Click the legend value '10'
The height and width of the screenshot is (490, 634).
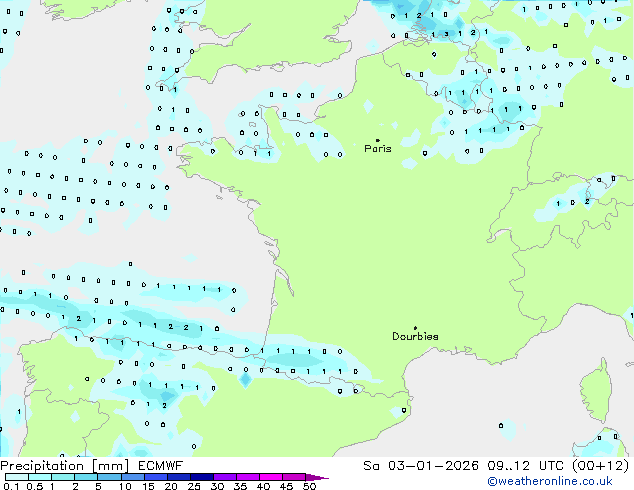125,486
